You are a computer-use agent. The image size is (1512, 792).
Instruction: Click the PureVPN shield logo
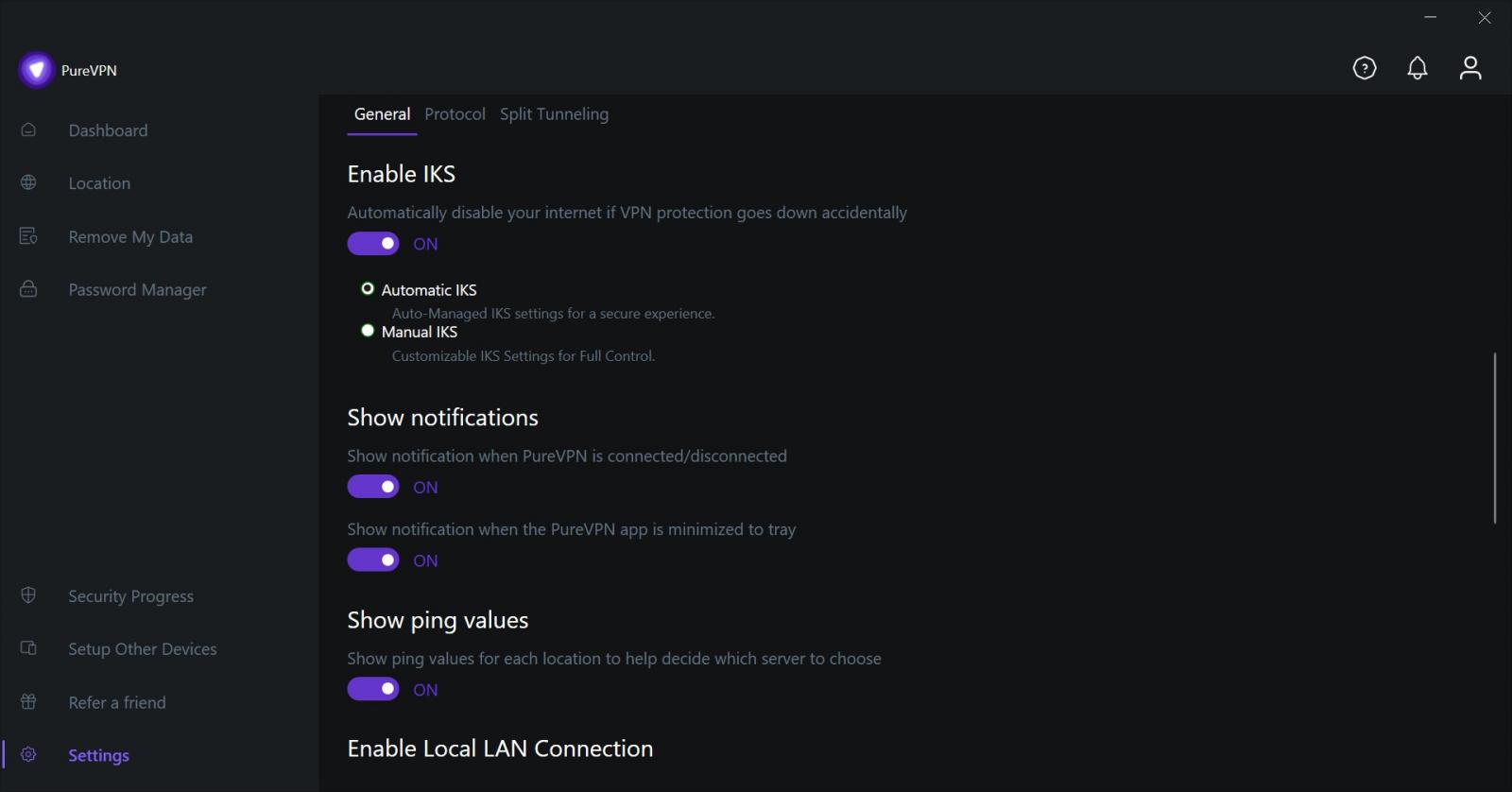coord(35,69)
